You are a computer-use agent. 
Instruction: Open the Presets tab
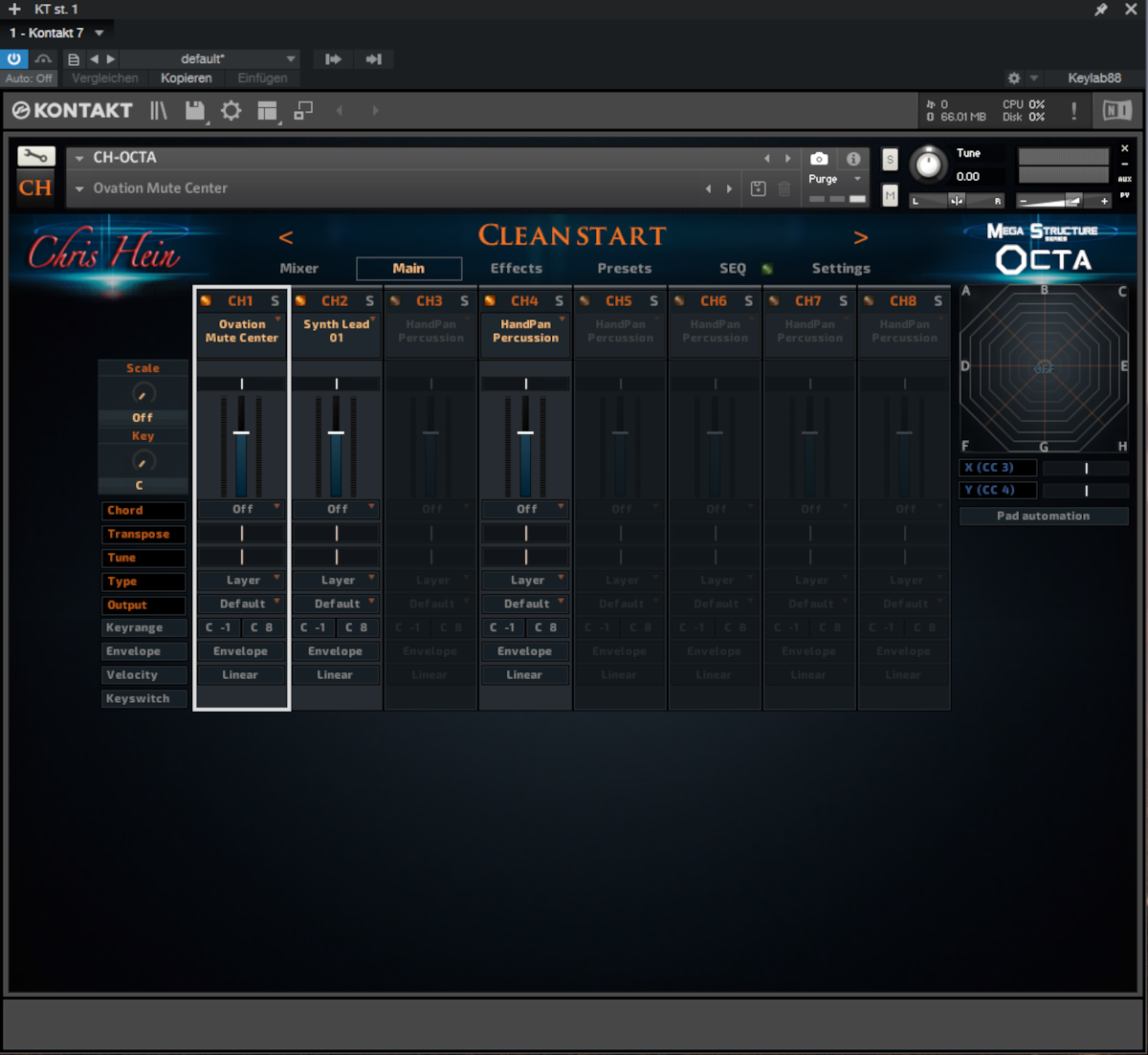625,269
